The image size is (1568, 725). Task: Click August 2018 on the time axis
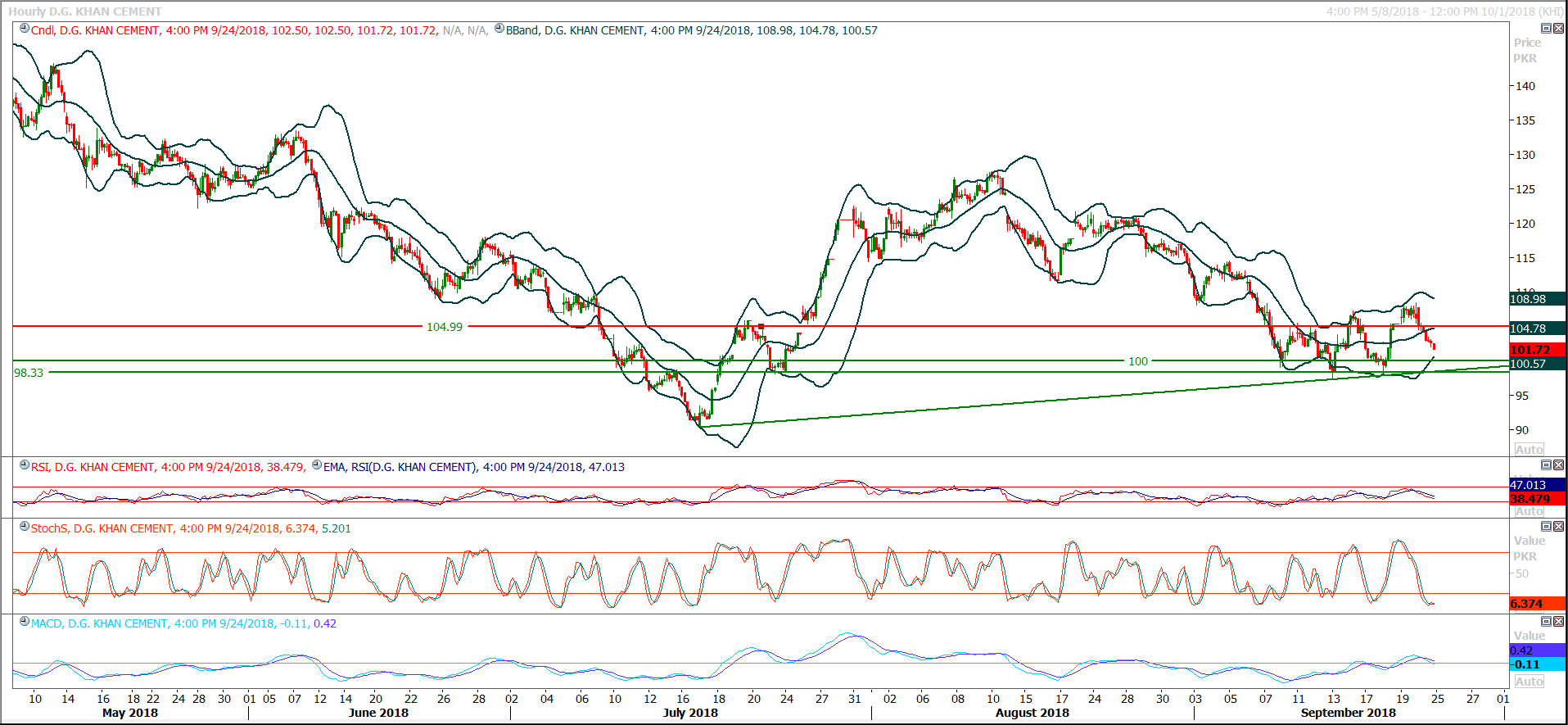coord(1032,713)
